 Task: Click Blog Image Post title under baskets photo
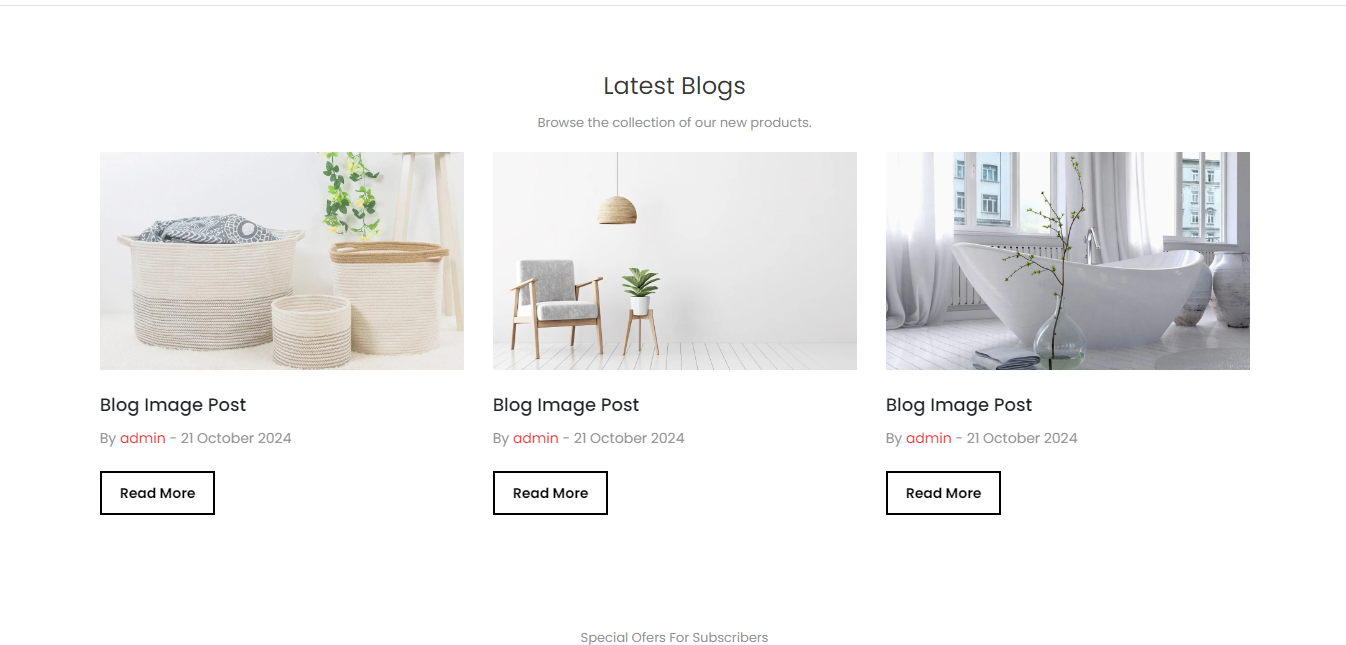[173, 405]
